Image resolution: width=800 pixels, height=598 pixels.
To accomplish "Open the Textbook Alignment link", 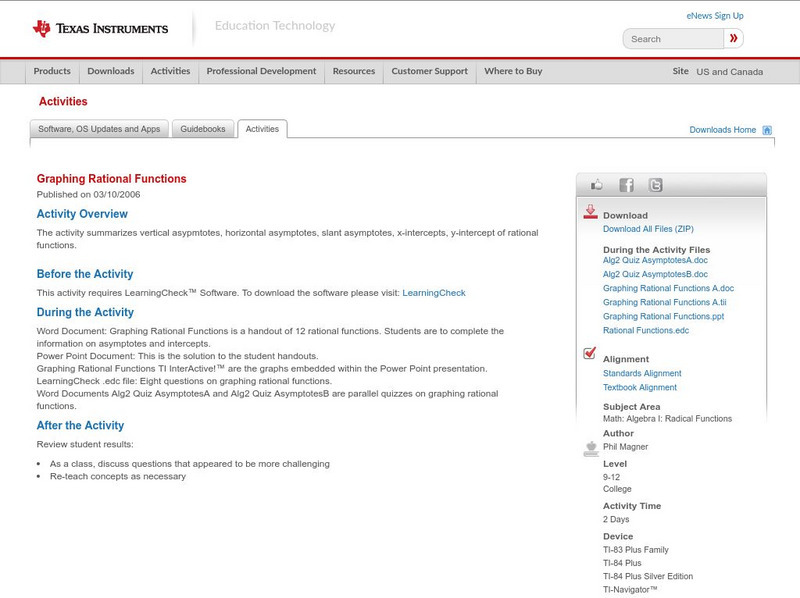I will (x=640, y=388).
